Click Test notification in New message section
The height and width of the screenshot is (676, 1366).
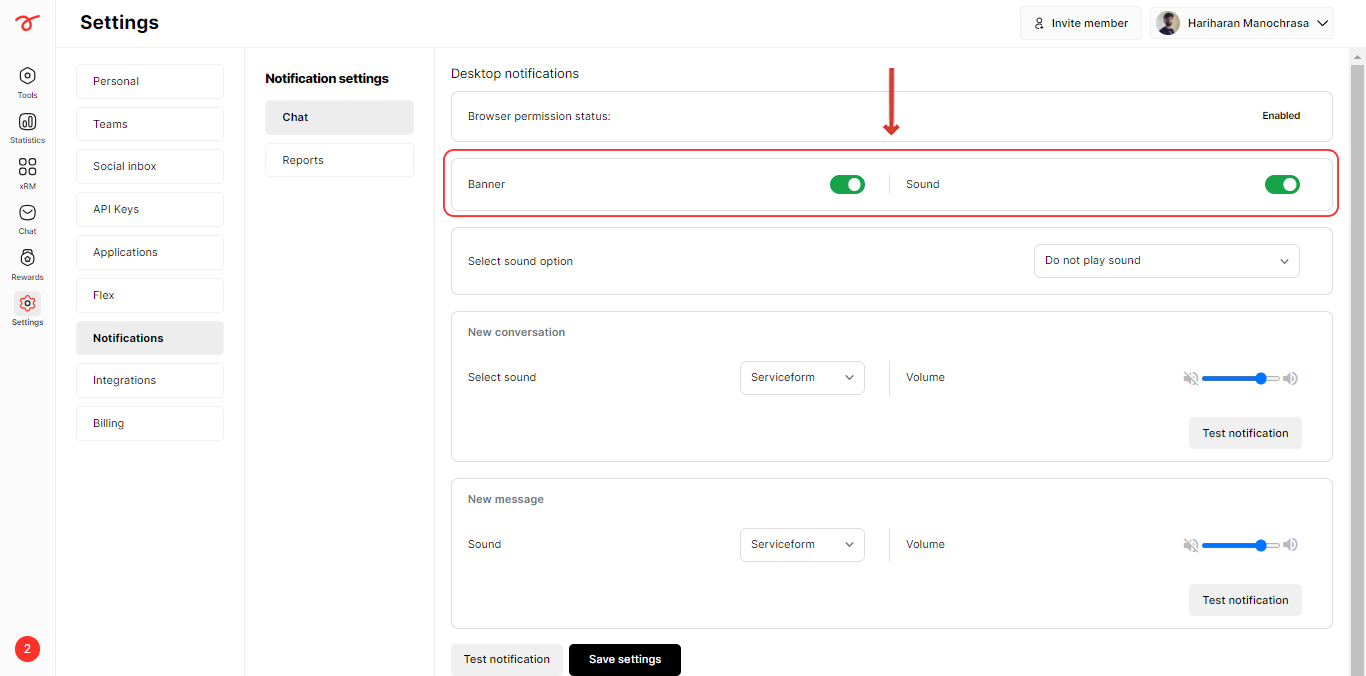(x=1245, y=600)
